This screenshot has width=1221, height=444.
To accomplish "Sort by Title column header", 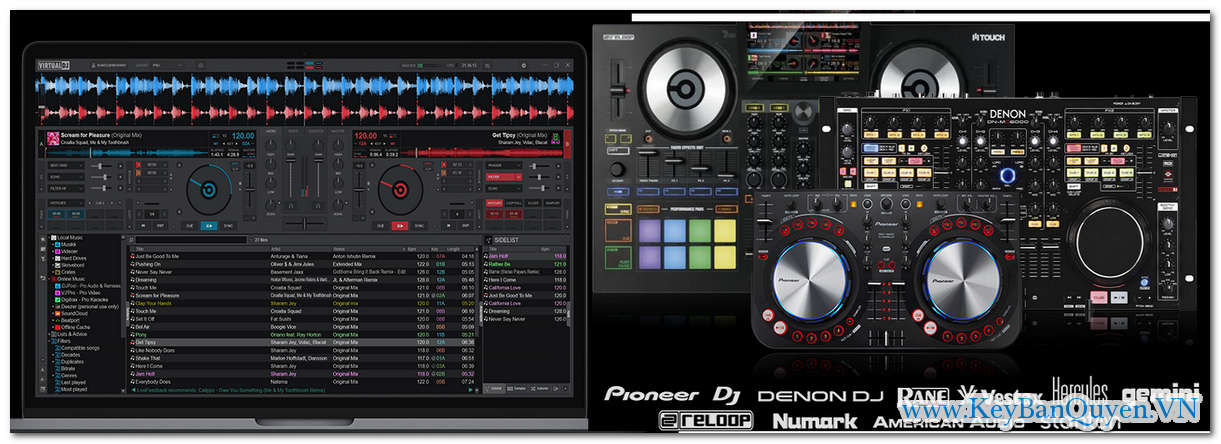I will pyautogui.click(x=140, y=249).
